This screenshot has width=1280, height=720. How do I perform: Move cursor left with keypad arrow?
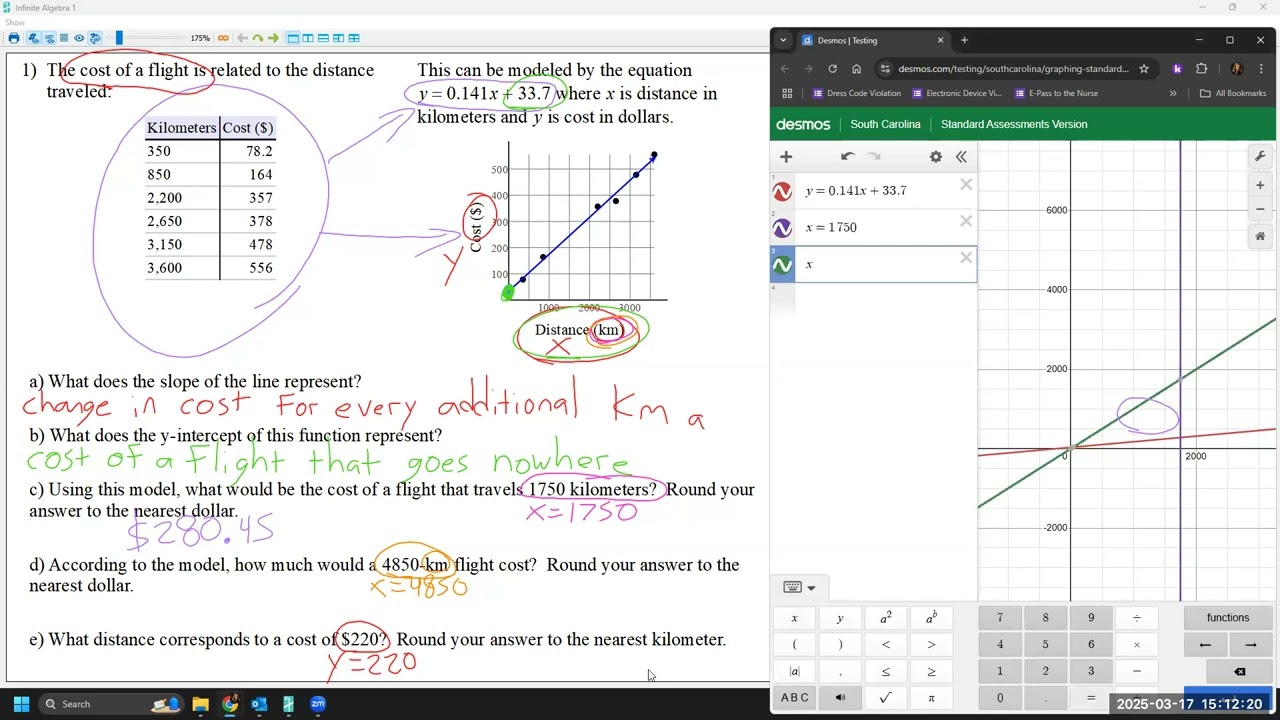click(x=1205, y=645)
